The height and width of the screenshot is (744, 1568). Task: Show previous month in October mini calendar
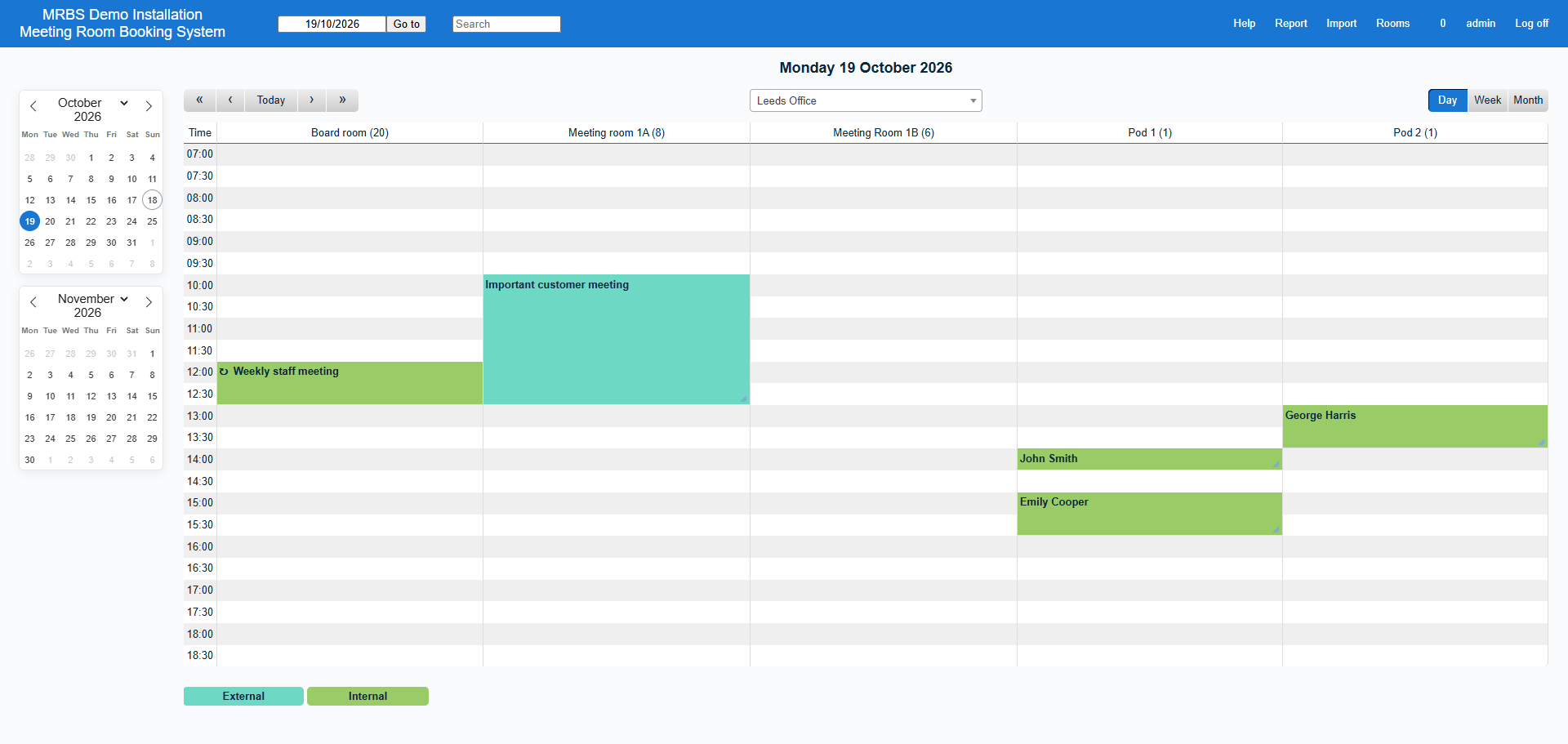33,106
